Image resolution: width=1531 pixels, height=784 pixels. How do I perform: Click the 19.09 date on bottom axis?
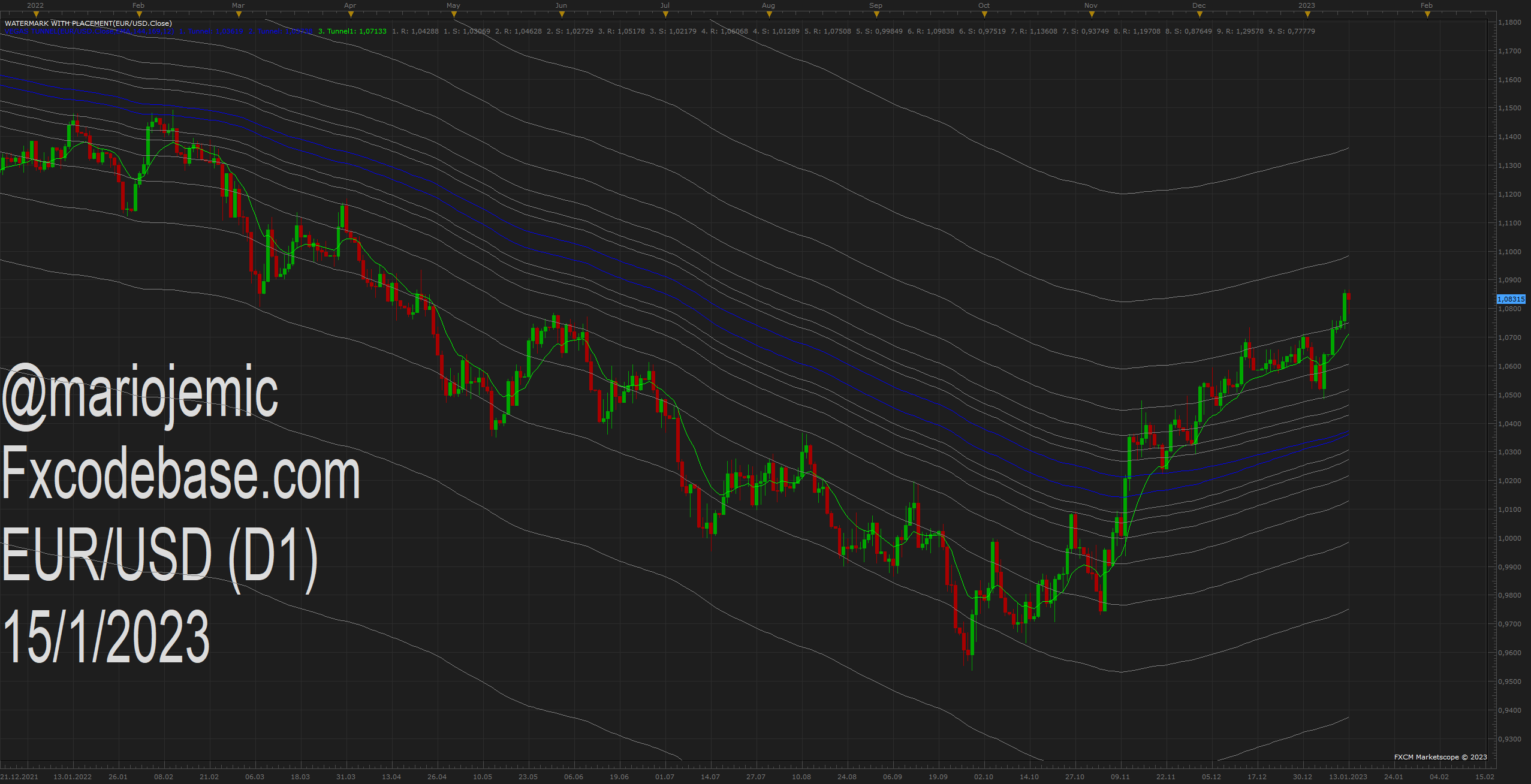[x=938, y=777]
